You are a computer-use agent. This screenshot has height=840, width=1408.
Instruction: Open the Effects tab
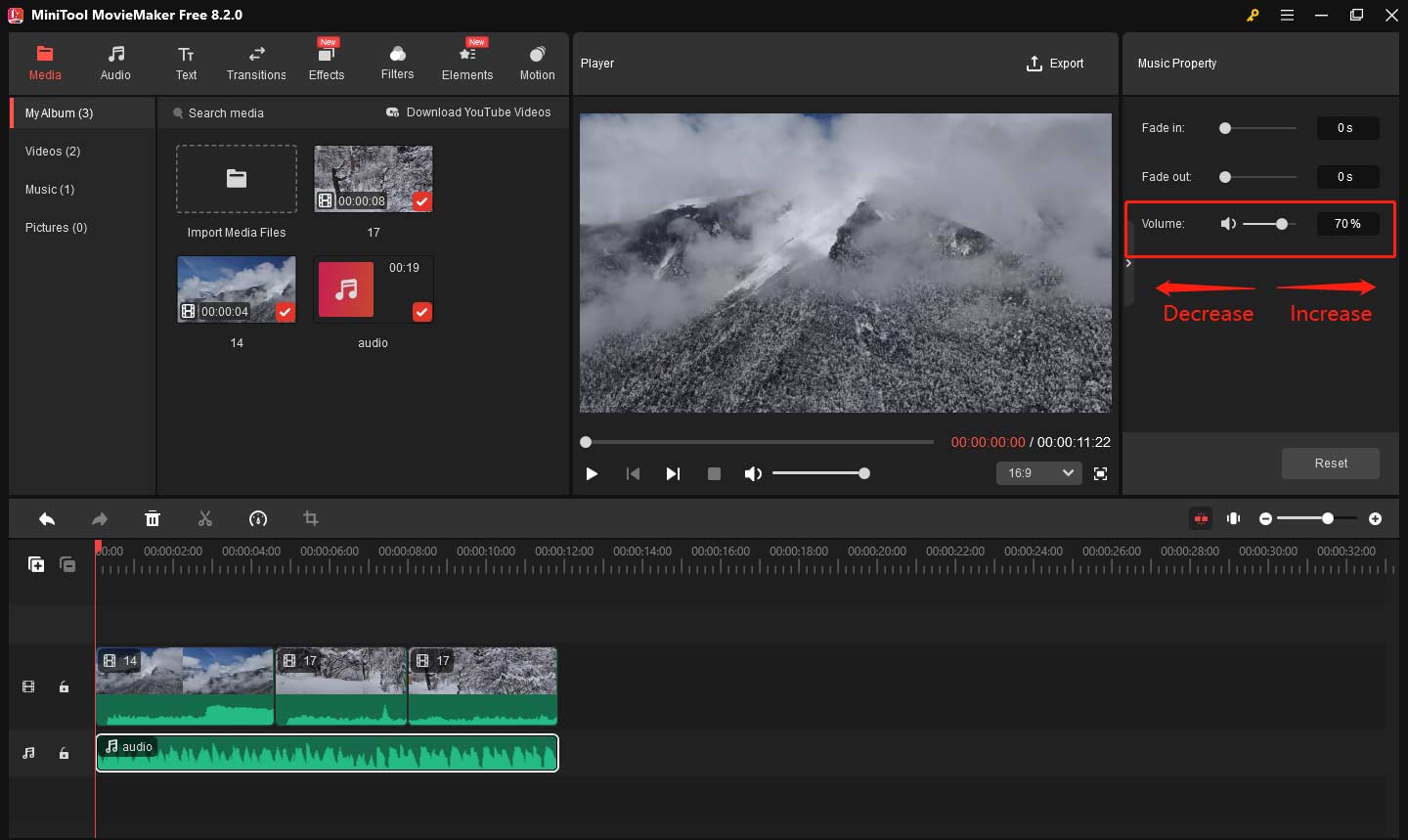click(327, 63)
